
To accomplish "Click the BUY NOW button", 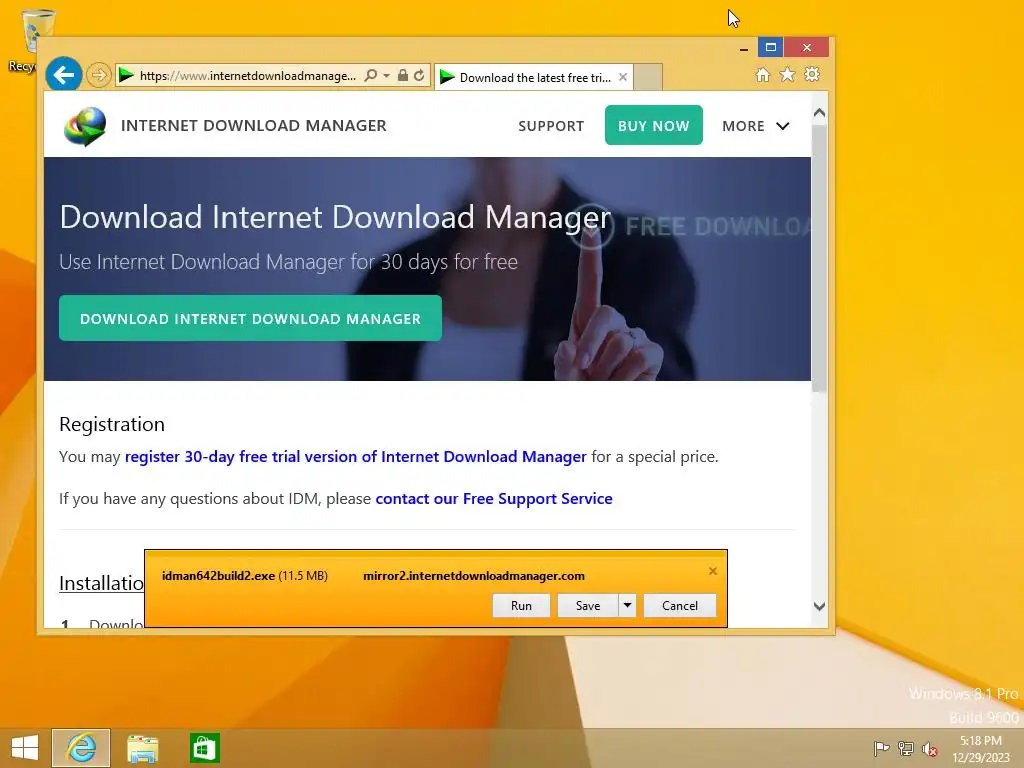I will [x=654, y=125].
